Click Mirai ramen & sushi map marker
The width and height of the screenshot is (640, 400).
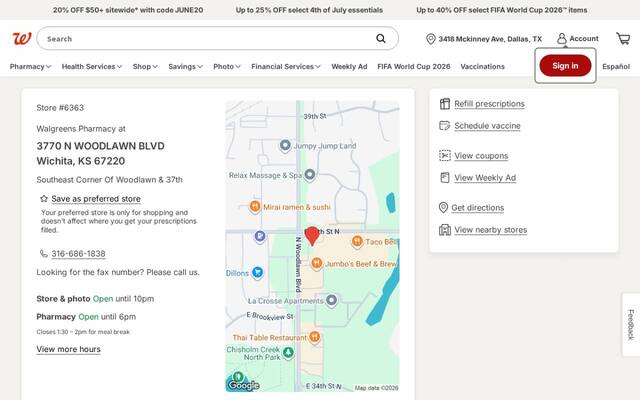click(255, 207)
